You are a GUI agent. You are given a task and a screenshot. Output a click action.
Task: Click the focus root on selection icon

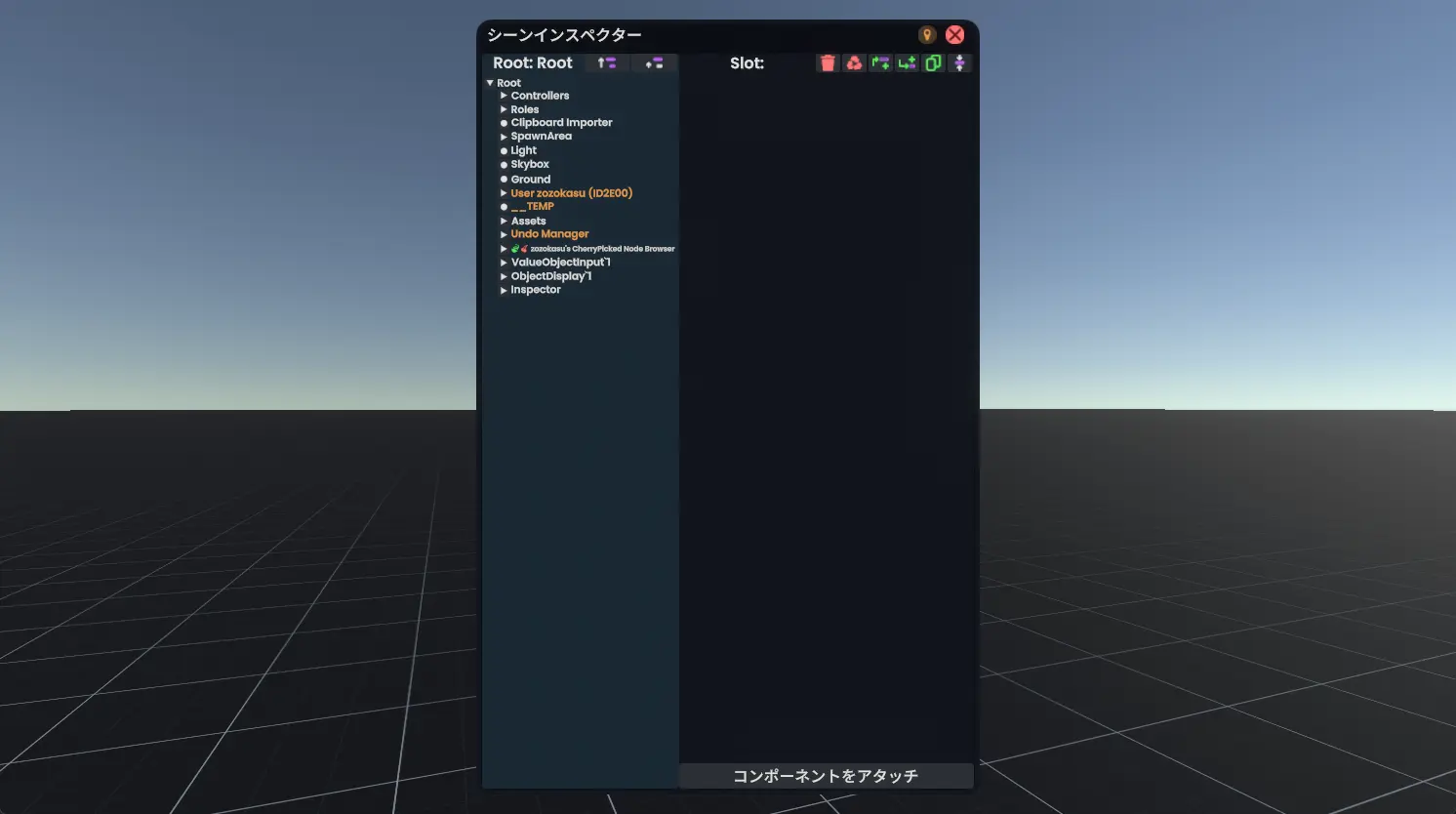click(654, 63)
